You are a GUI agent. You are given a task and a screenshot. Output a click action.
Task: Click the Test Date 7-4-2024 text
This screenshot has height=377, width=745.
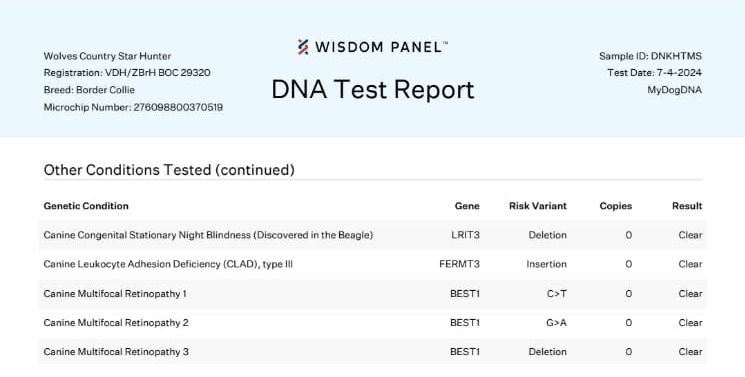click(654, 73)
